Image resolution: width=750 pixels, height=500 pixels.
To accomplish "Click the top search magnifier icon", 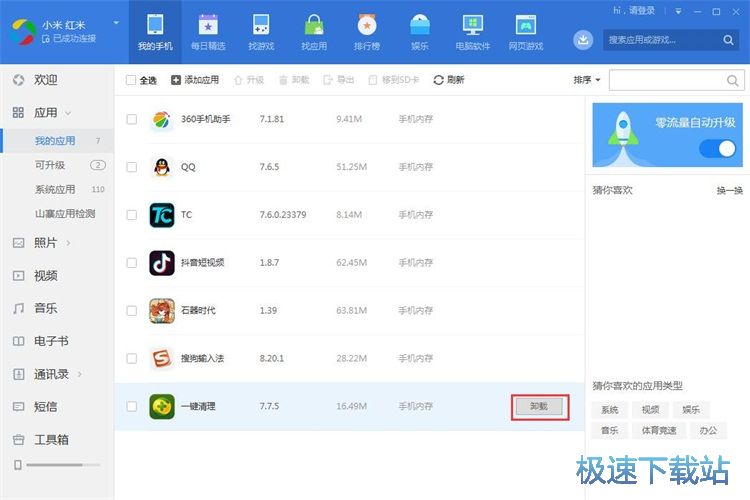I will (x=728, y=40).
